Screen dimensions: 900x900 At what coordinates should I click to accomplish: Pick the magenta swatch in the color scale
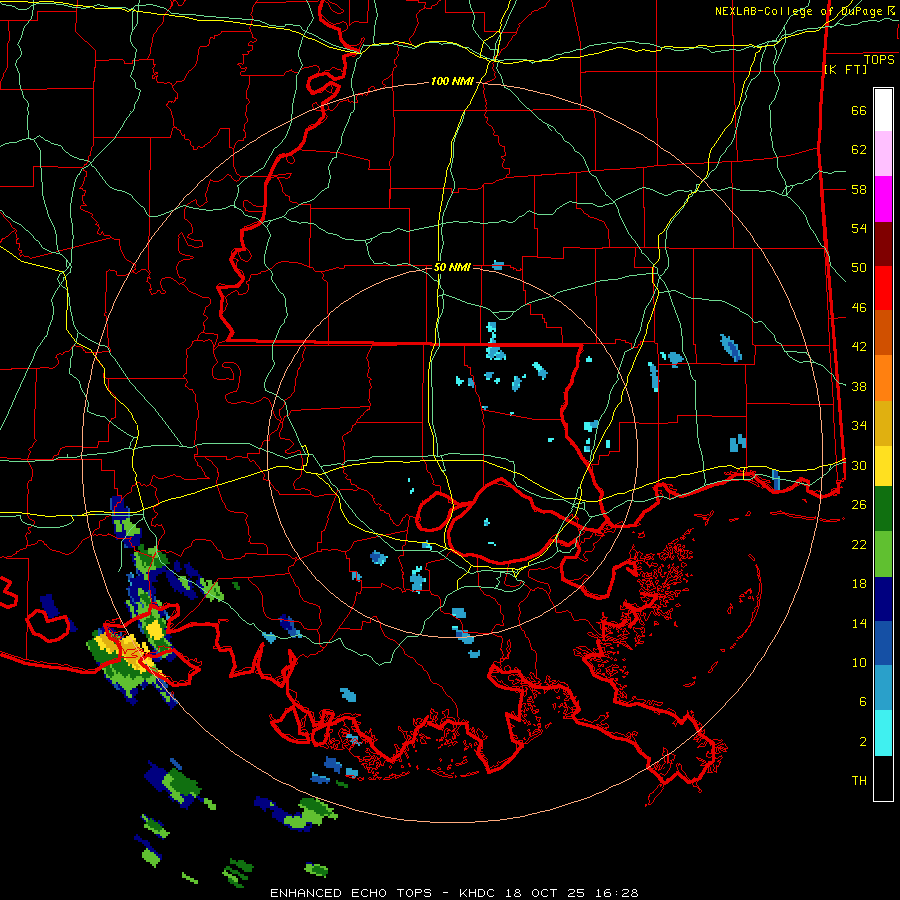point(883,199)
